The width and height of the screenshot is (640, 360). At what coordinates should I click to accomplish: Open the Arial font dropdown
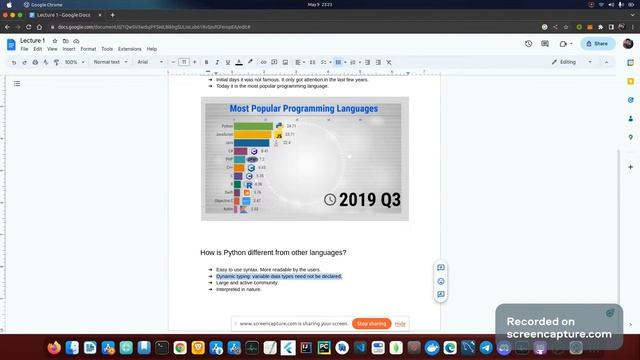(150, 62)
